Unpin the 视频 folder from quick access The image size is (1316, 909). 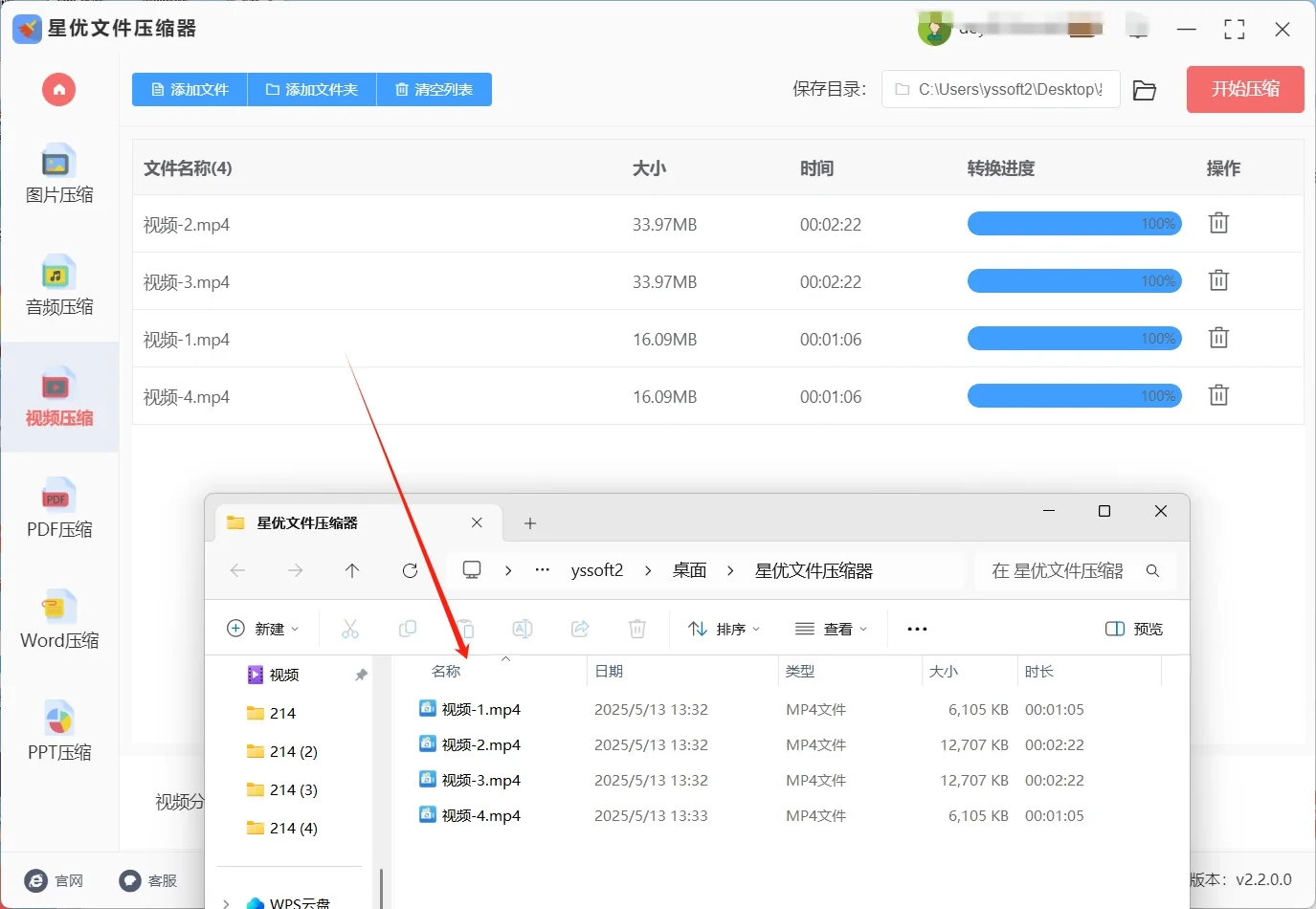[361, 675]
